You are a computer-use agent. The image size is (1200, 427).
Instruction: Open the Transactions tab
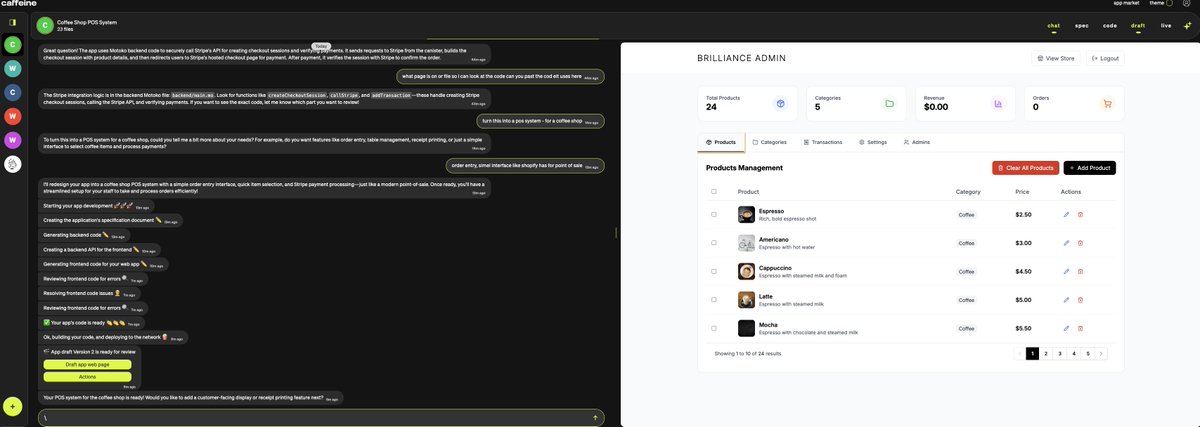coord(822,142)
